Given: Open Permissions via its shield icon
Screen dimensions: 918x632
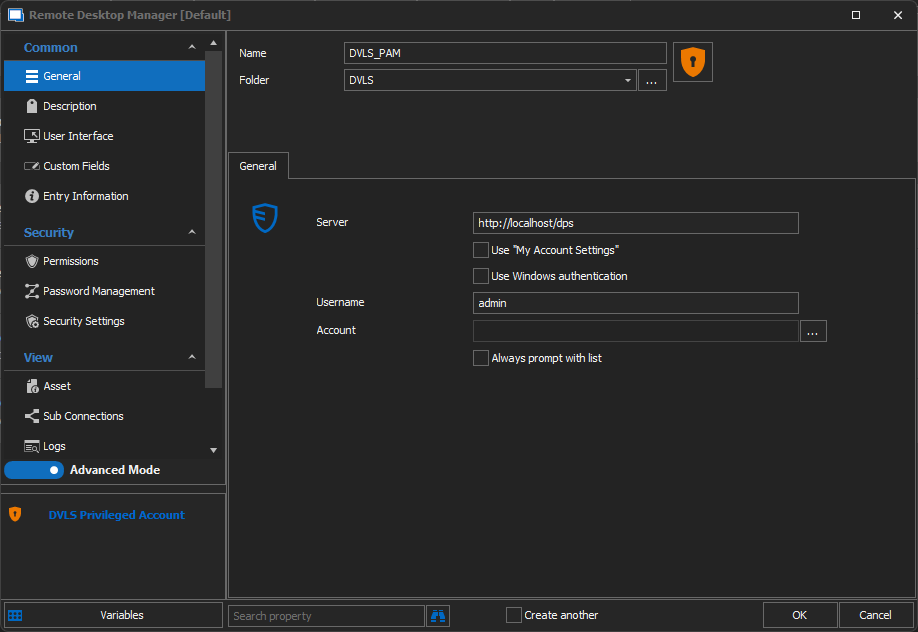Looking at the screenshot, I should (32, 261).
